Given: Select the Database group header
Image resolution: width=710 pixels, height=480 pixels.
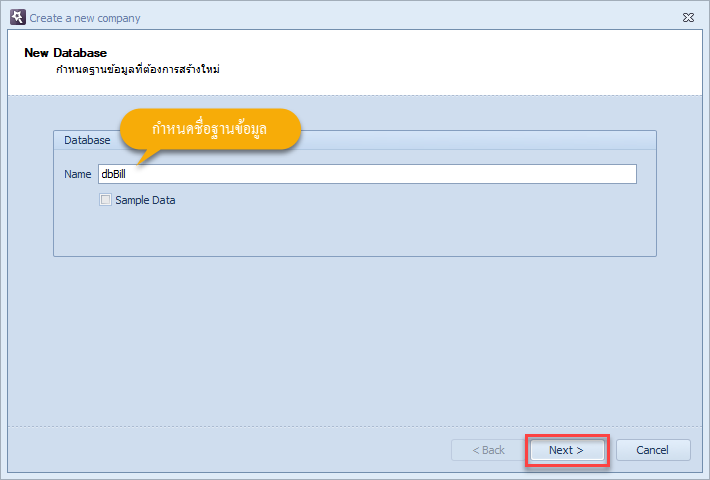Looking at the screenshot, I should (87, 140).
